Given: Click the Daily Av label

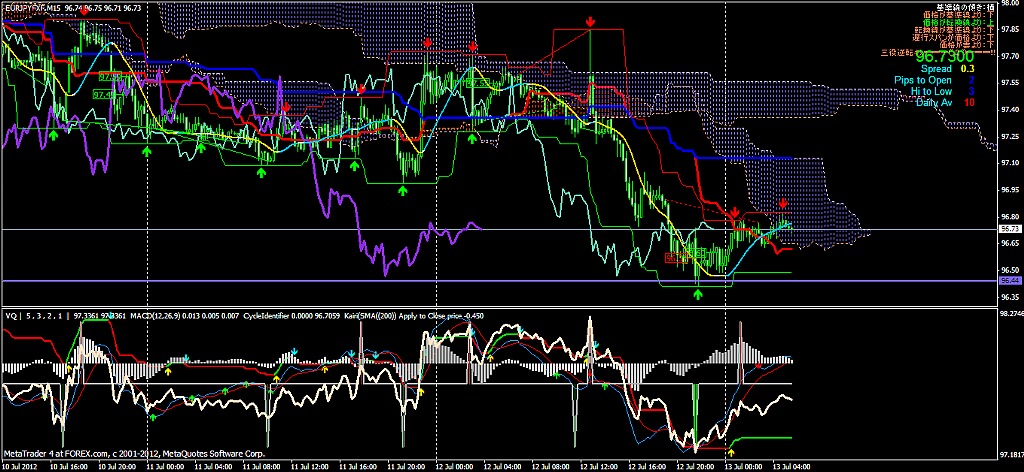Looking at the screenshot, I should click(x=934, y=102).
